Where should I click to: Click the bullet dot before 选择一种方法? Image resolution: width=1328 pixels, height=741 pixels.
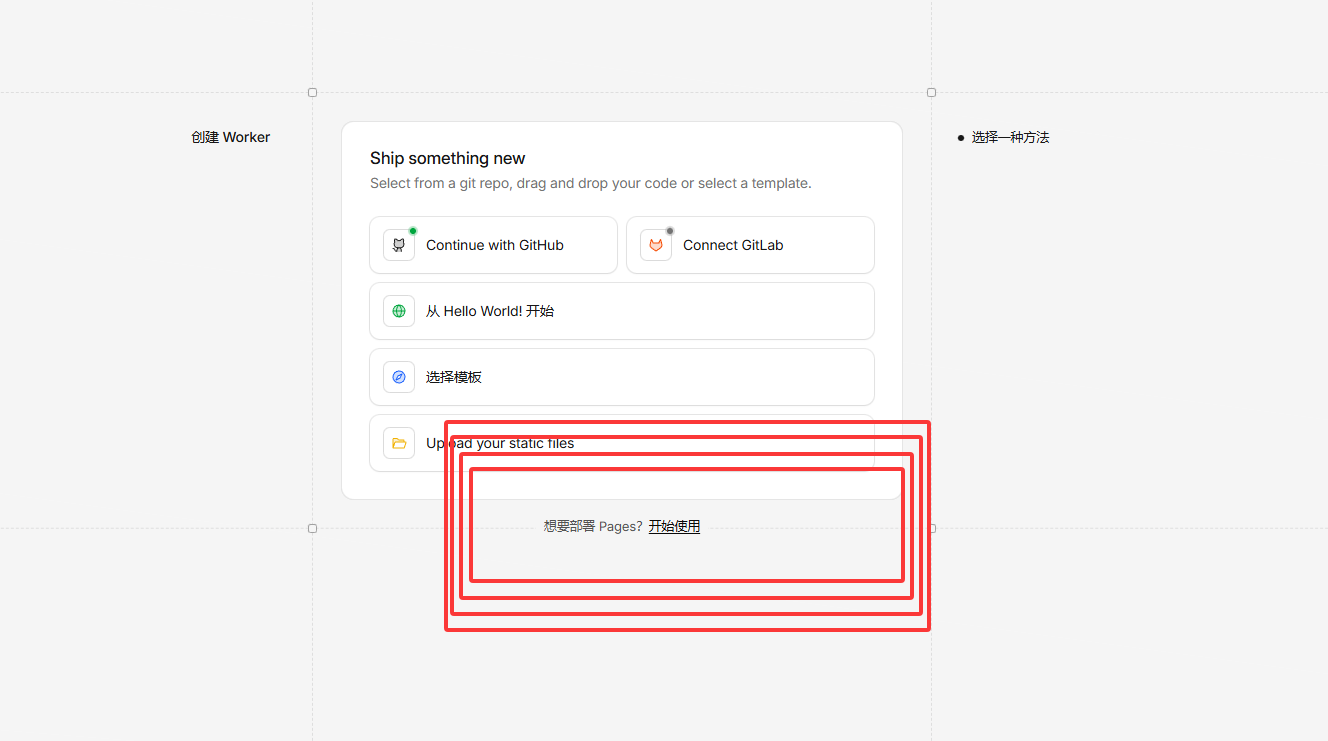tap(961, 138)
